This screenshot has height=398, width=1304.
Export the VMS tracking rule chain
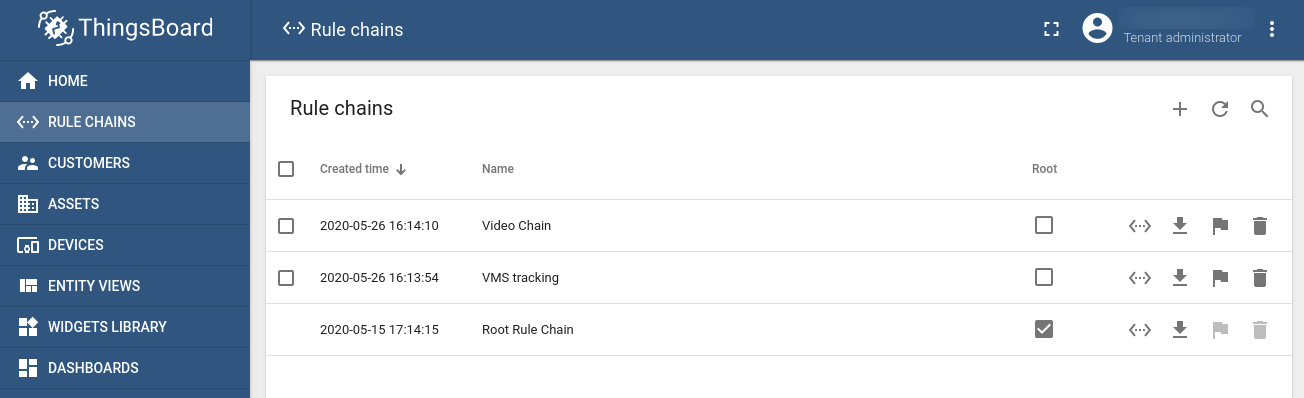pyautogui.click(x=1180, y=278)
